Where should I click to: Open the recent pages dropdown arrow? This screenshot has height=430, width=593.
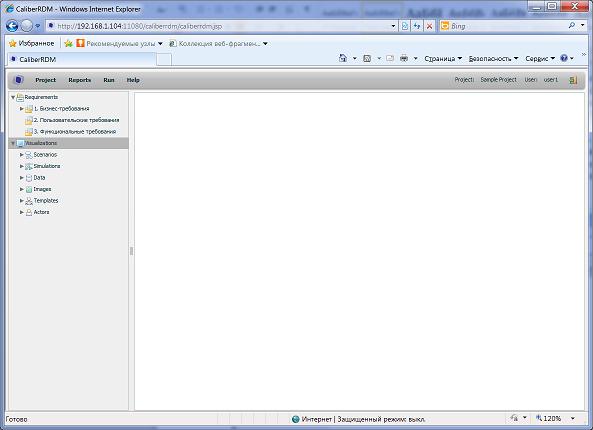click(37, 26)
